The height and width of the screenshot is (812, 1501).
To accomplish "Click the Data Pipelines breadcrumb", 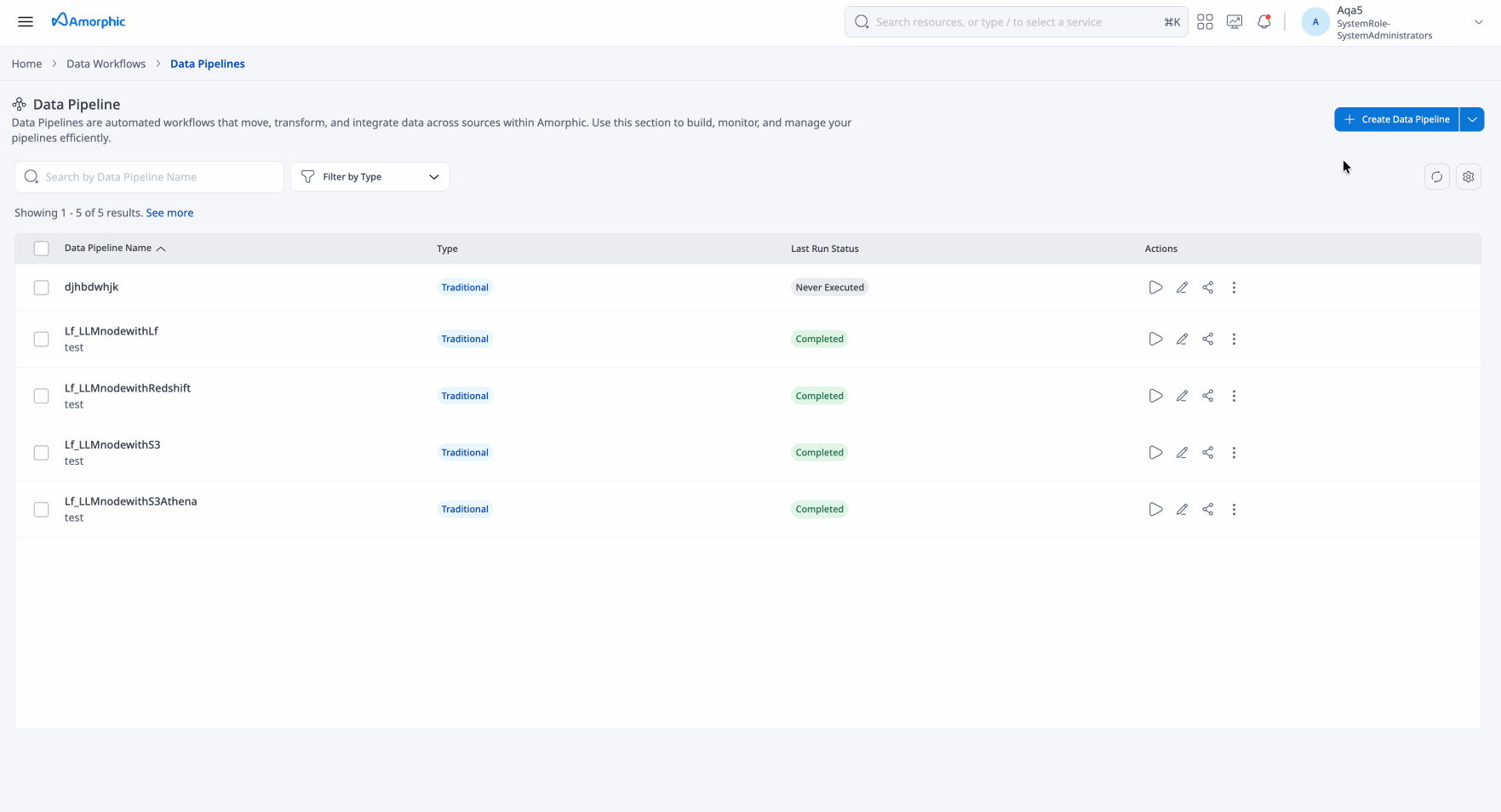I will [x=208, y=64].
